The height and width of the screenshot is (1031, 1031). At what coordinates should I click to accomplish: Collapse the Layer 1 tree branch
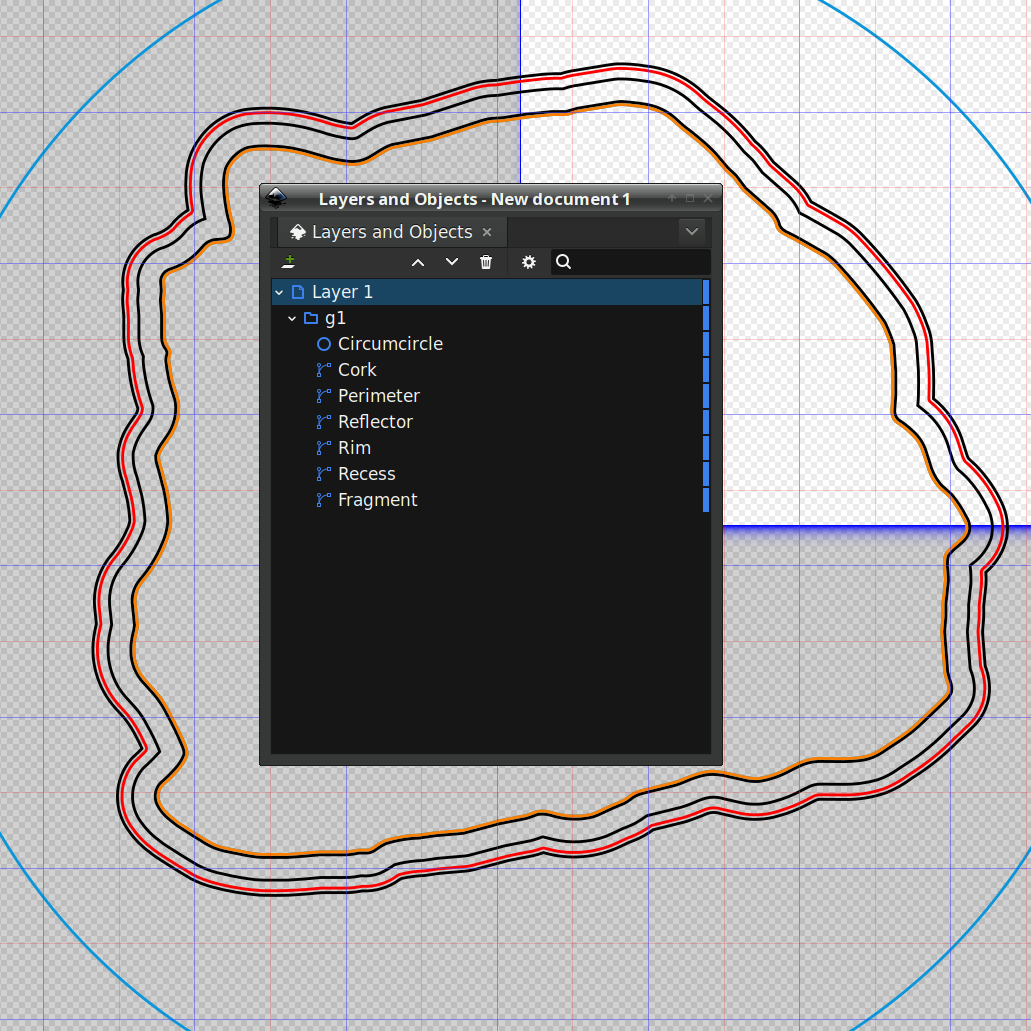click(278, 291)
